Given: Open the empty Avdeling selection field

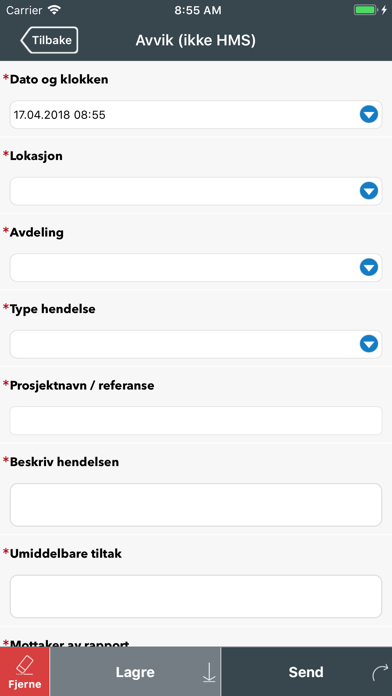Looking at the screenshot, I should pyautogui.click(x=196, y=267).
